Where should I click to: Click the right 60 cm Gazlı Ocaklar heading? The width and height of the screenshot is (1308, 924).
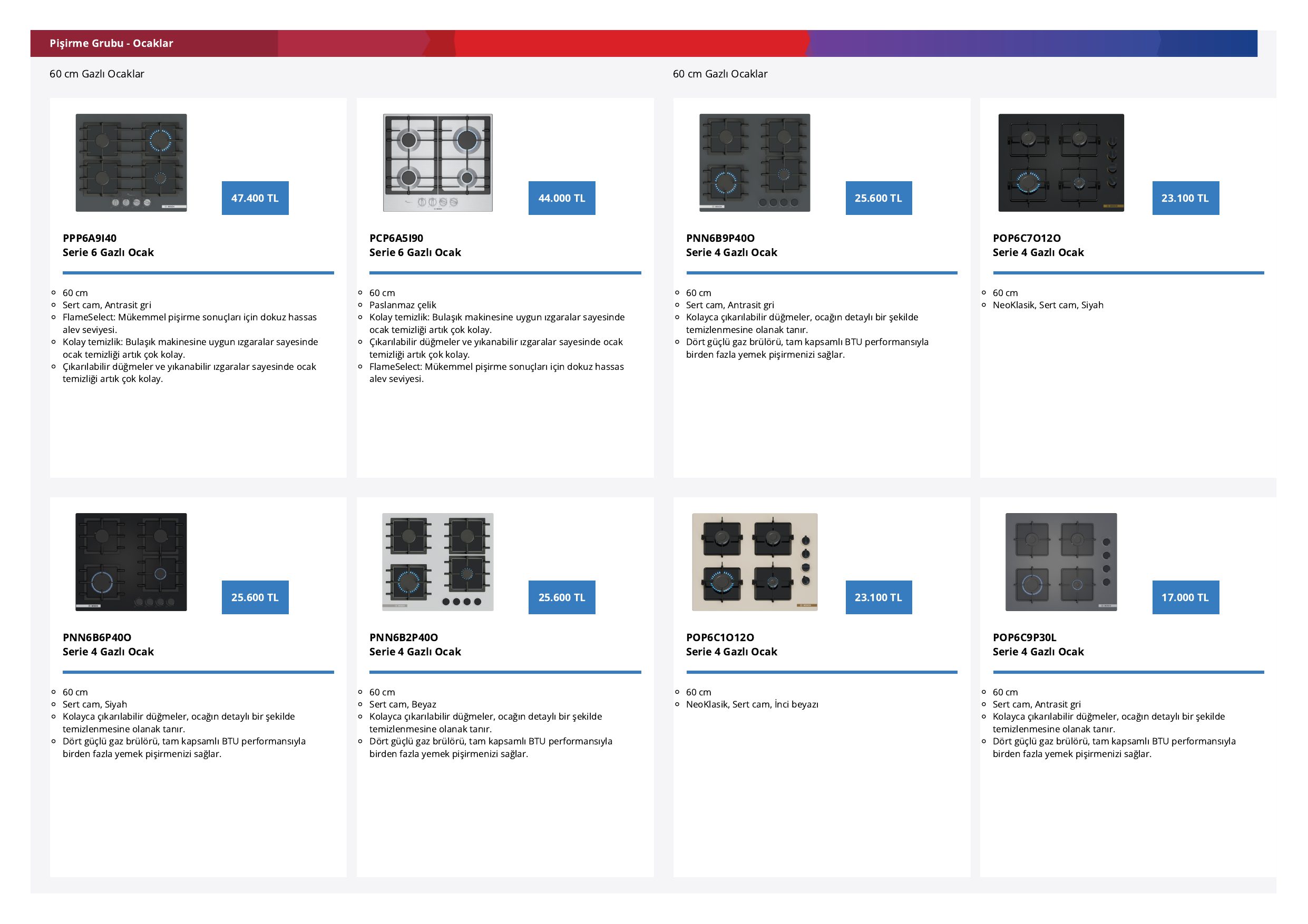[720, 74]
